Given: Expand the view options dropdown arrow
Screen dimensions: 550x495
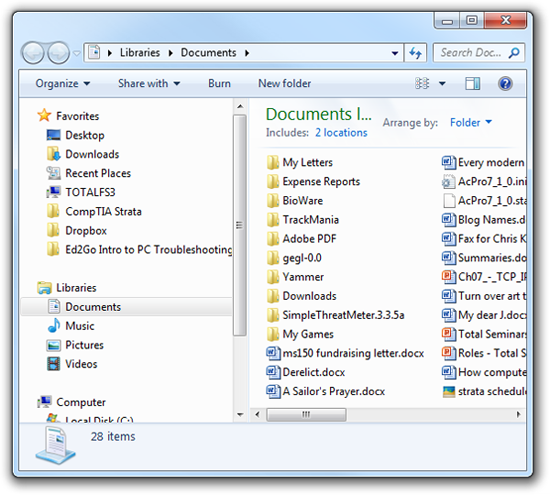Looking at the screenshot, I should [442, 83].
